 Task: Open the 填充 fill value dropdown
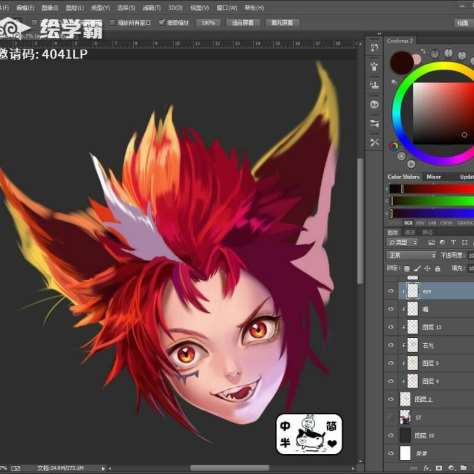coord(471,268)
